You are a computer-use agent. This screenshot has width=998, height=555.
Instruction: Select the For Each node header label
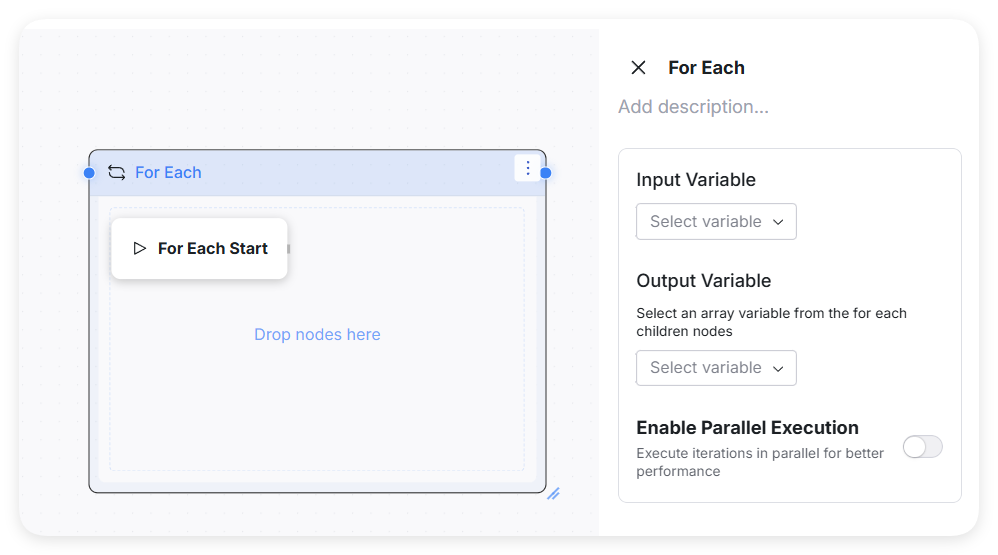[x=168, y=173]
